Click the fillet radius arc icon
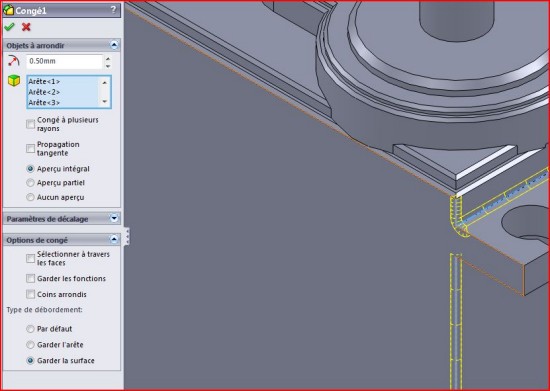Image resolution: width=550 pixels, height=391 pixels. tap(13, 61)
